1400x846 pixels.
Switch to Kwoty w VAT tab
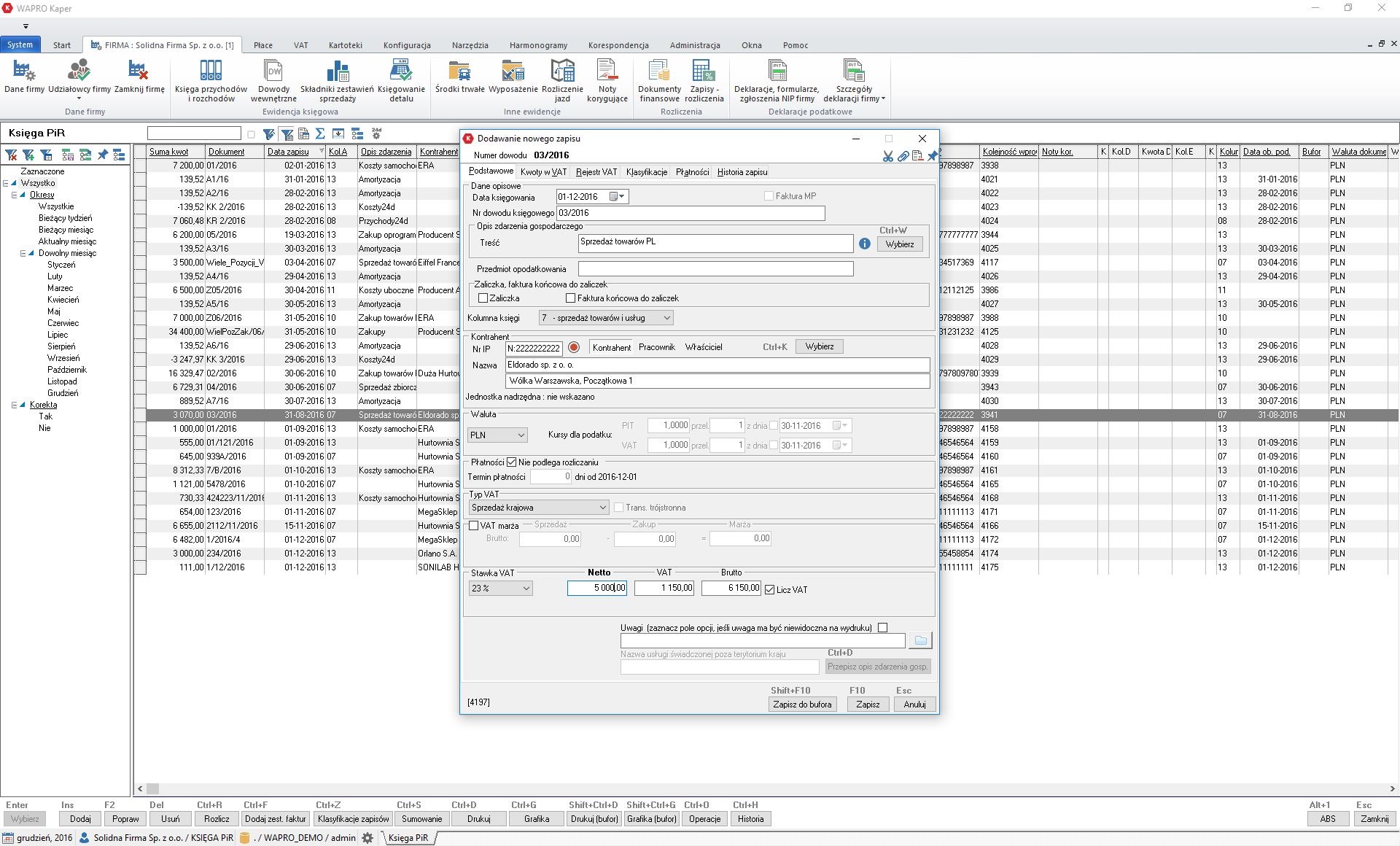(x=543, y=172)
